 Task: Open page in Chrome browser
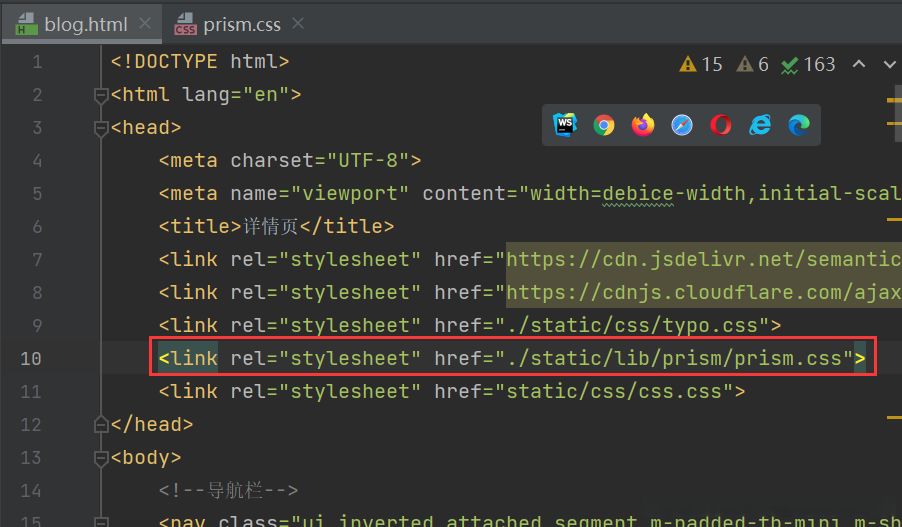(603, 125)
